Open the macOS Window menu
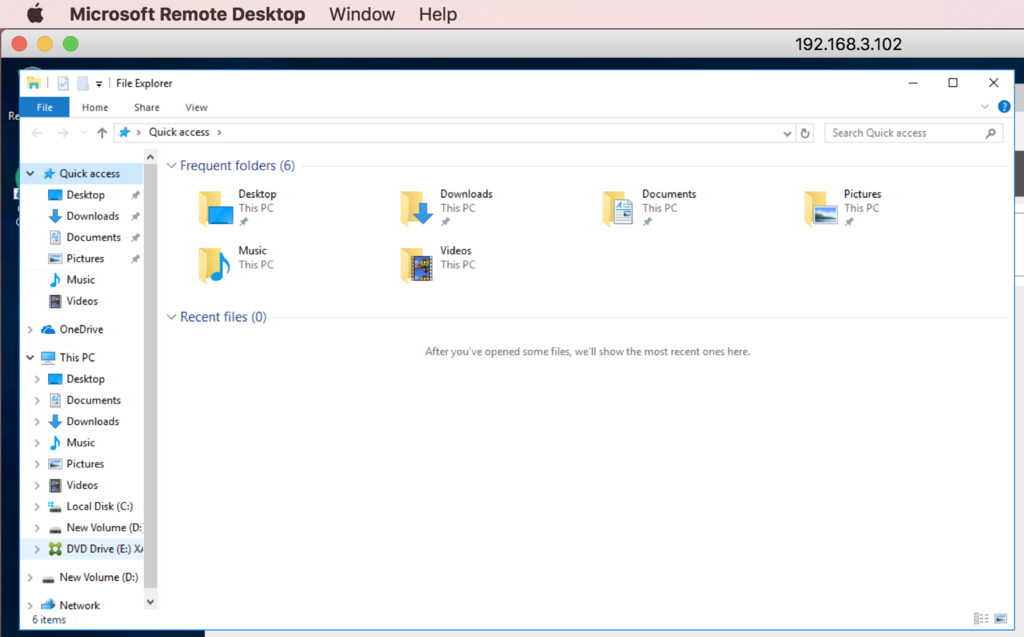 pyautogui.click(x=362, y=14)
